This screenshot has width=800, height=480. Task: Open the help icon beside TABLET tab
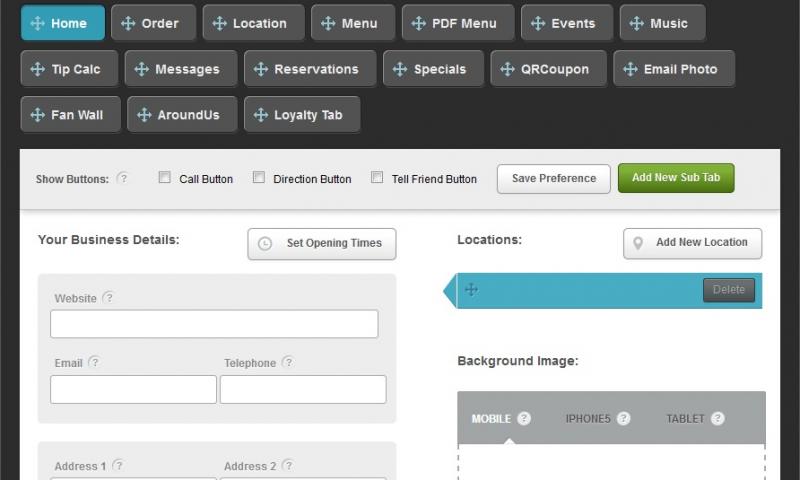718,418
